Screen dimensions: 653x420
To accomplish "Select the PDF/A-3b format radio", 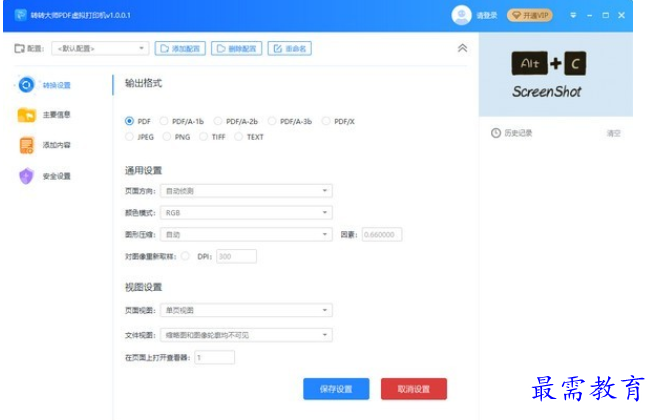I will pyautogui.click(x=272, y=121).
